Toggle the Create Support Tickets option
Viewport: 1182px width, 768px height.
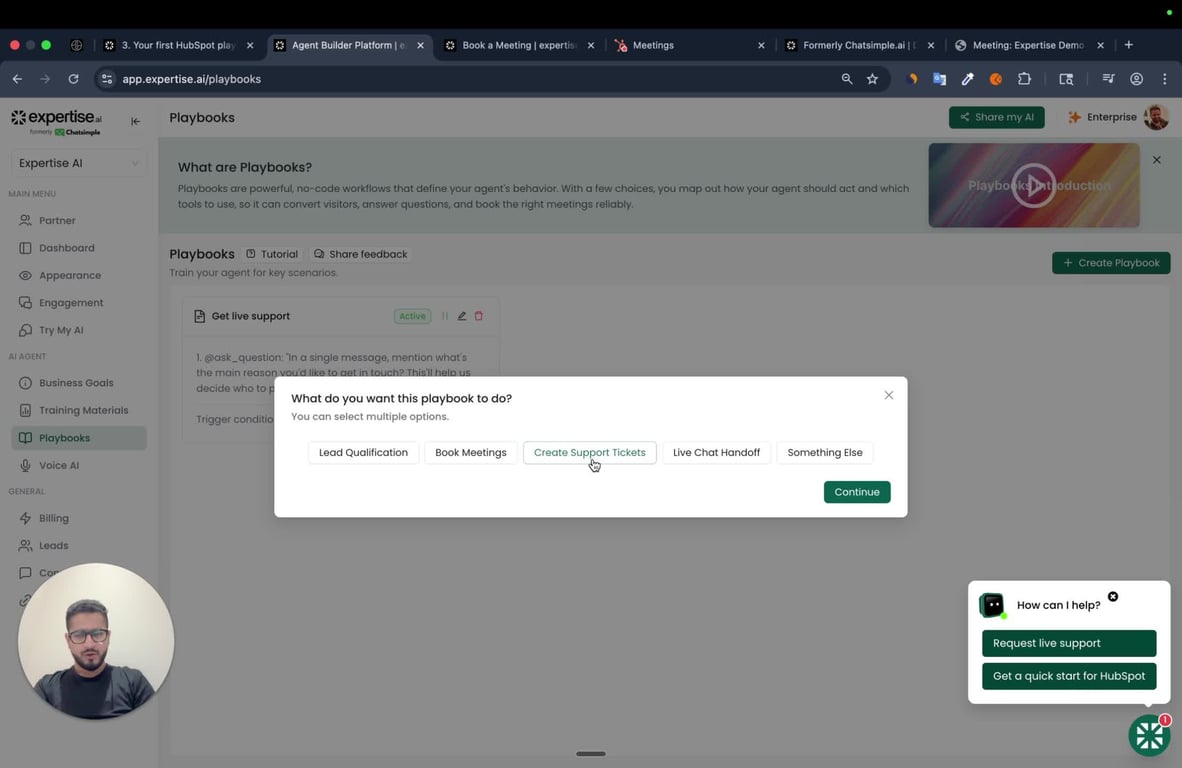[589, 452]
